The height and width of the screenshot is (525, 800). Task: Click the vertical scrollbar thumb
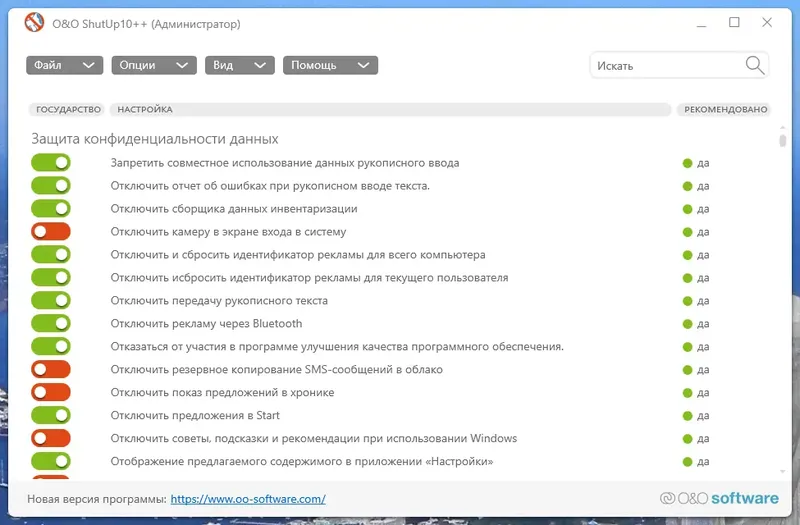pos(783,140)
